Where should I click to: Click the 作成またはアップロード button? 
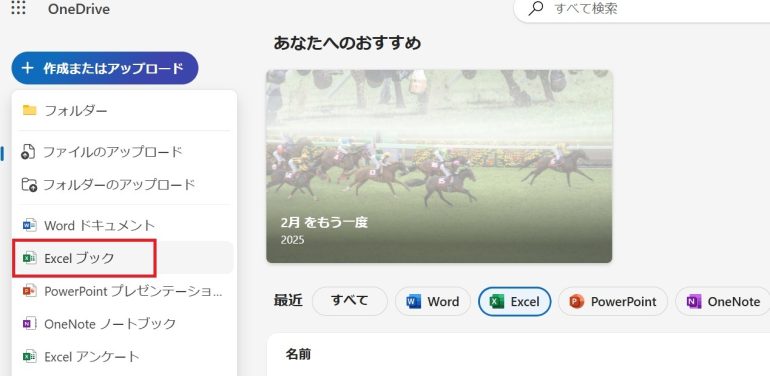105,68
